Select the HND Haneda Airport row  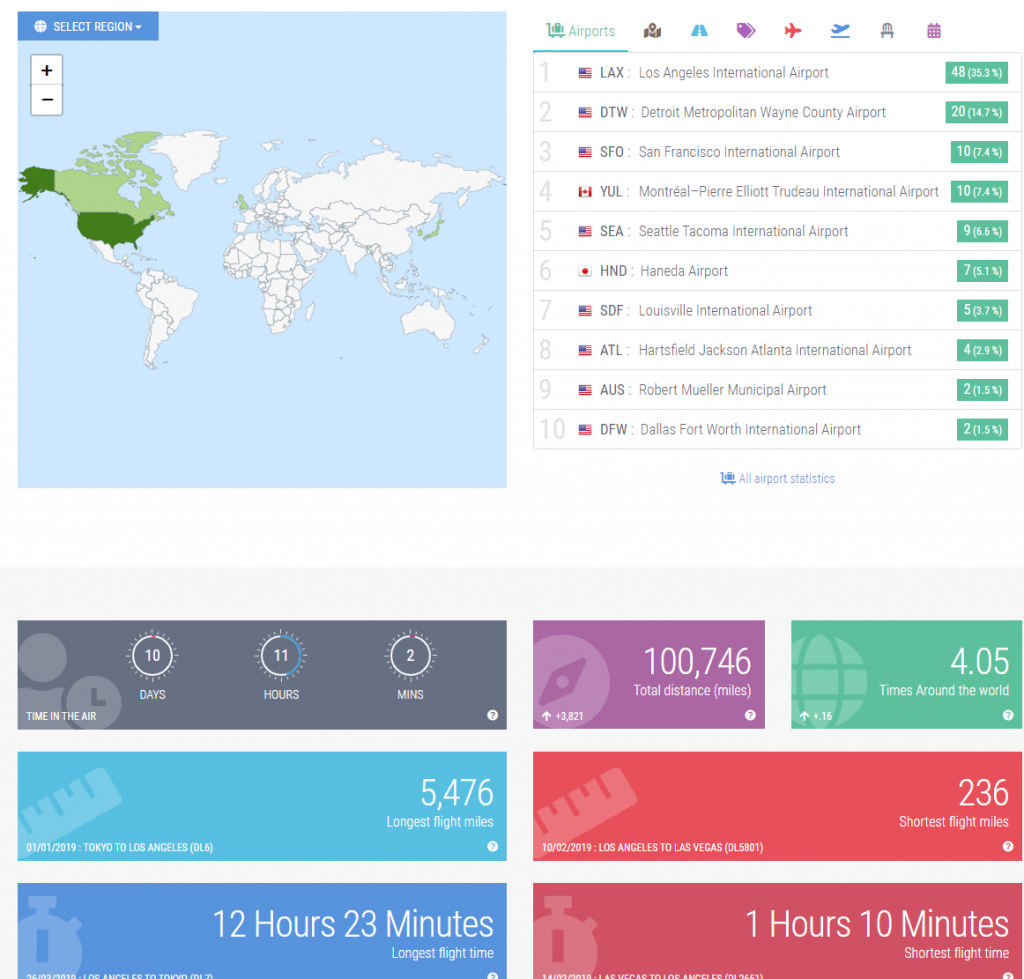pyautogui.click(x=683, y=271)
